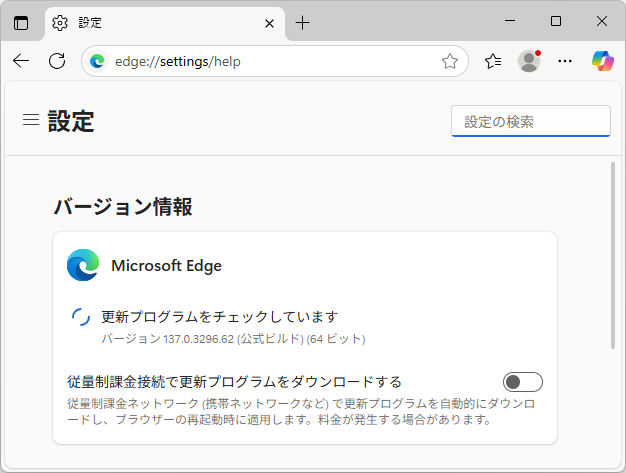Open a new tab with plus button
The width and height of the screenshot is (626, 473).
pyautogui.click(x=302, y=23)
